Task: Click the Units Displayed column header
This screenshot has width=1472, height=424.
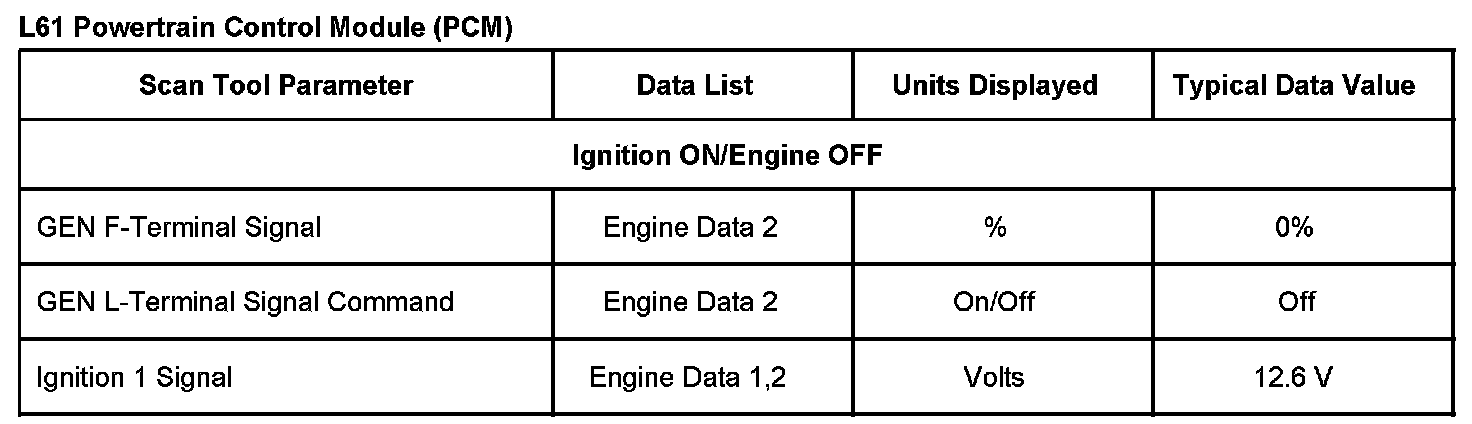Action: tap(994, 86)
